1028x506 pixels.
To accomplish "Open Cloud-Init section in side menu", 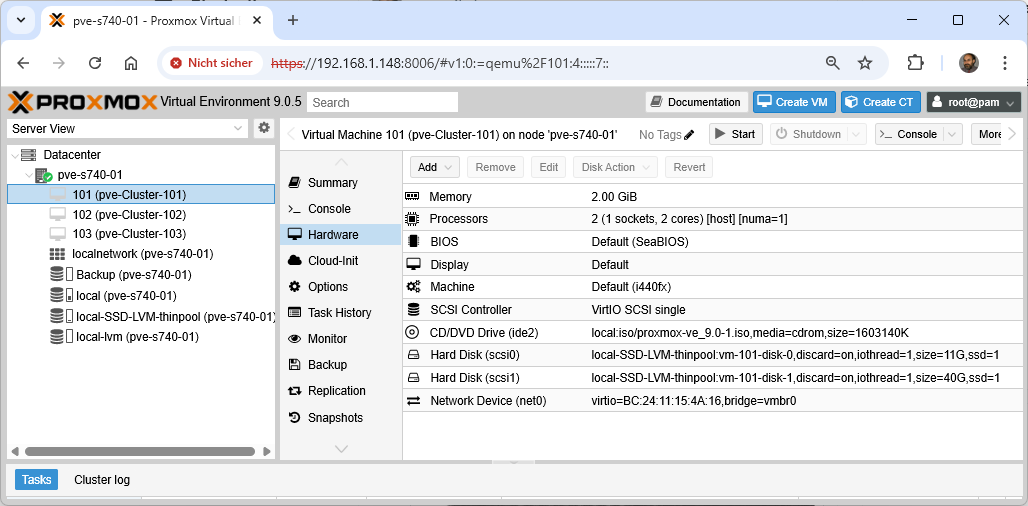I will click(x=333, y=261).
